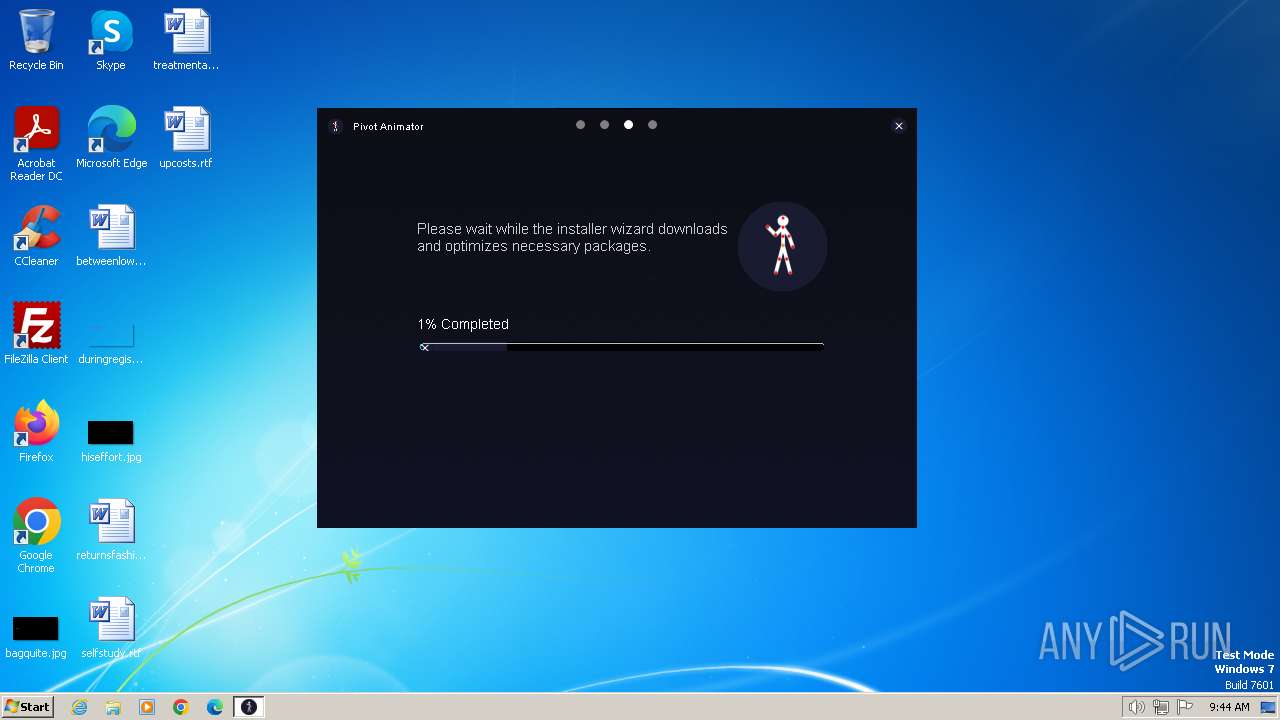
Task: Click the 9:44 AM system clock
Action: pos(1229,707)
